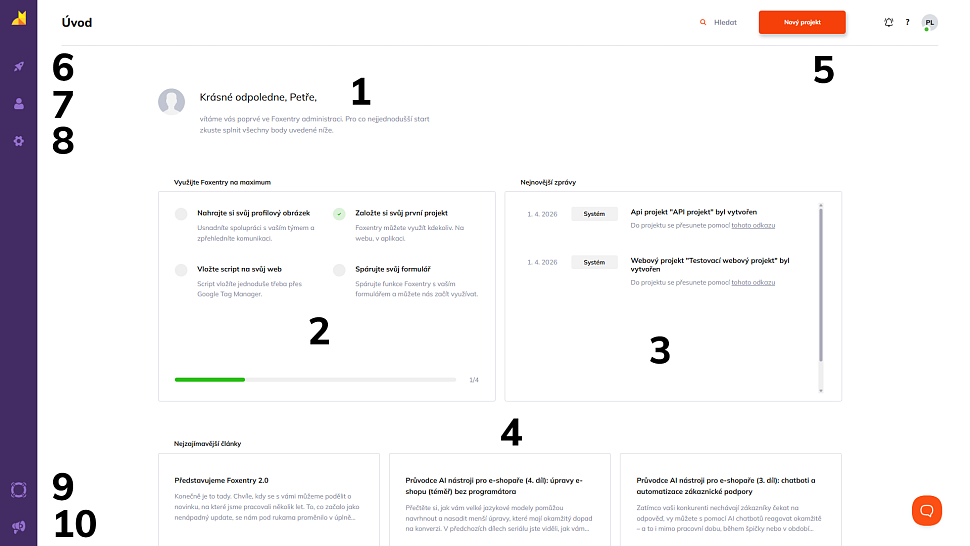Click the support lifebuoy icon in sidebar
The image size is (970, 546).
(x=19, y=490)
